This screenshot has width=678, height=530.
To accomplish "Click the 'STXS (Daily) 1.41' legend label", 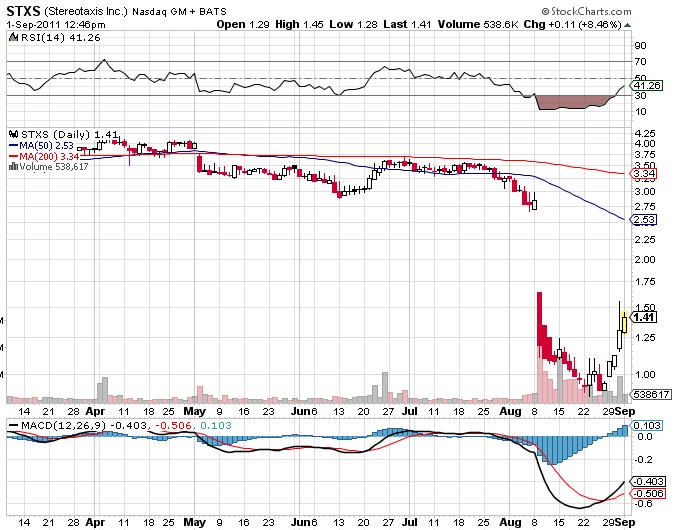I will tap(69, 134).
